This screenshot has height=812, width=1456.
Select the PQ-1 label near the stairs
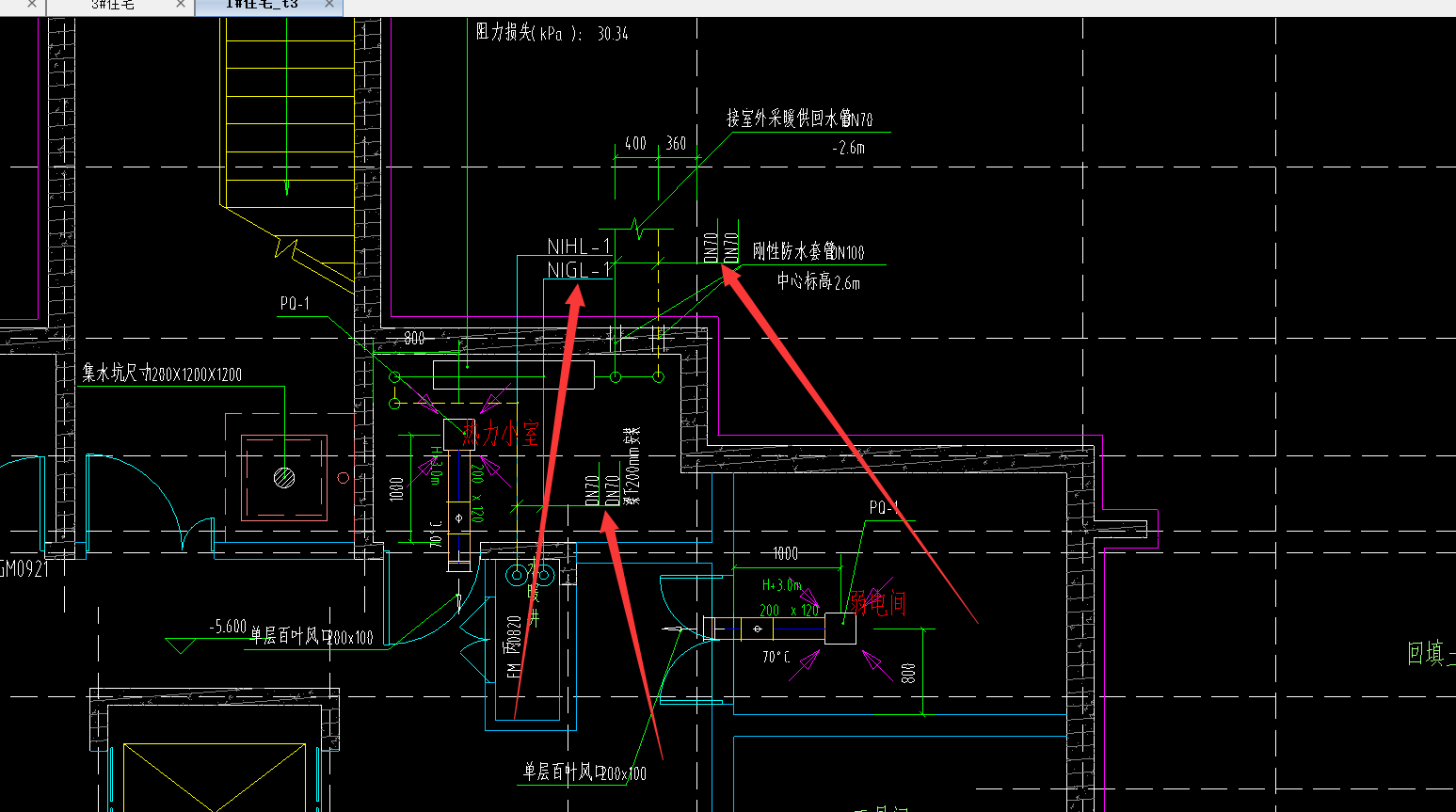pos(295,304)
